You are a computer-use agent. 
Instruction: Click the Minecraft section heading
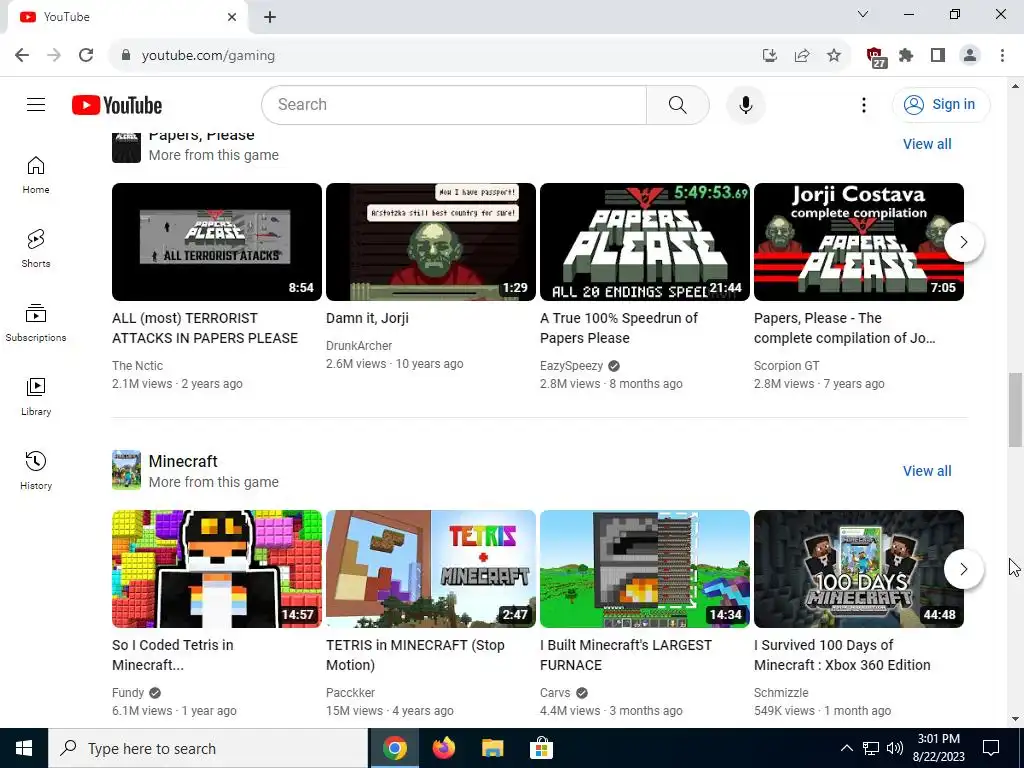point(183,461)
